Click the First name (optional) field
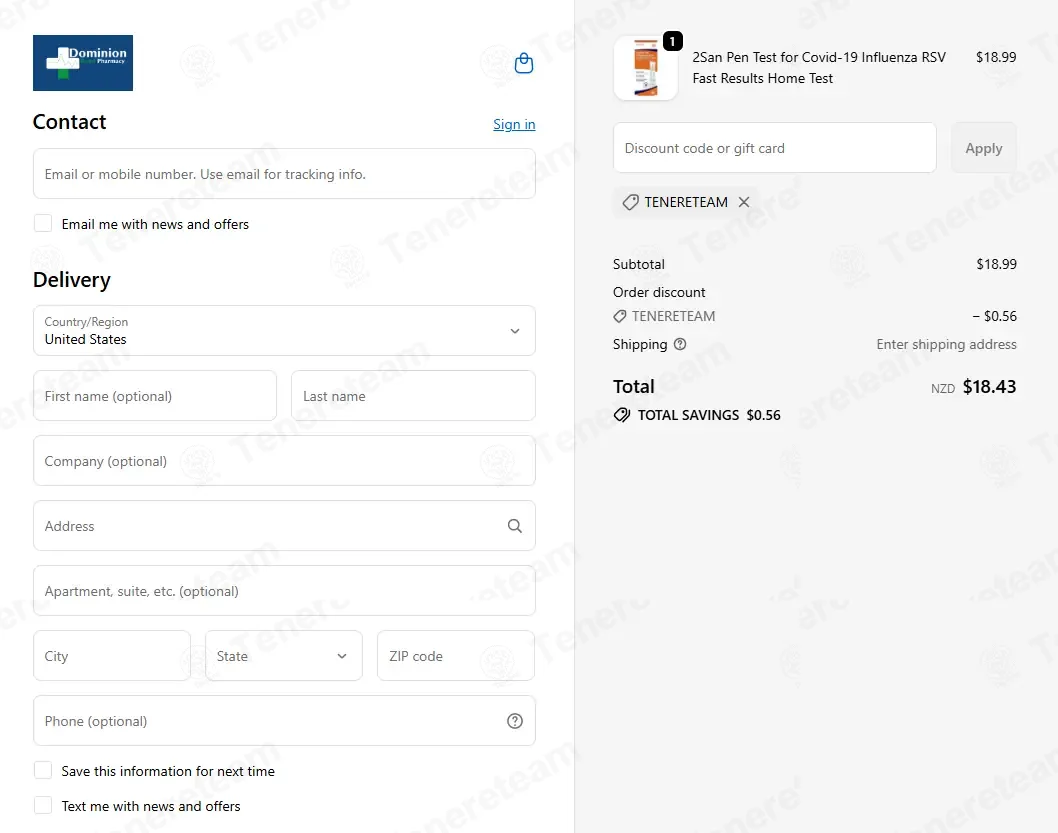Image resolution: width=1058 pixels, height=833 pixels. pyautogui.click(x=155, y=396)
